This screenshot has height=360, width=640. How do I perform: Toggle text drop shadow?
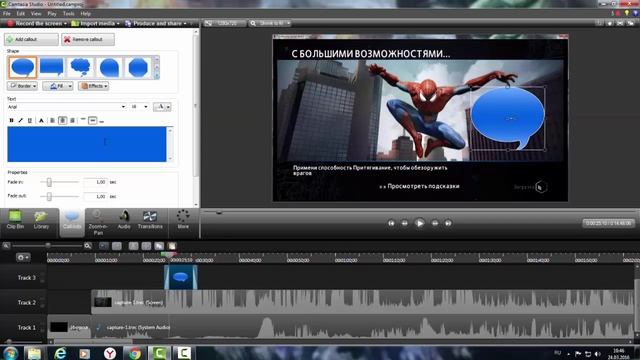(x=41, y=120)
